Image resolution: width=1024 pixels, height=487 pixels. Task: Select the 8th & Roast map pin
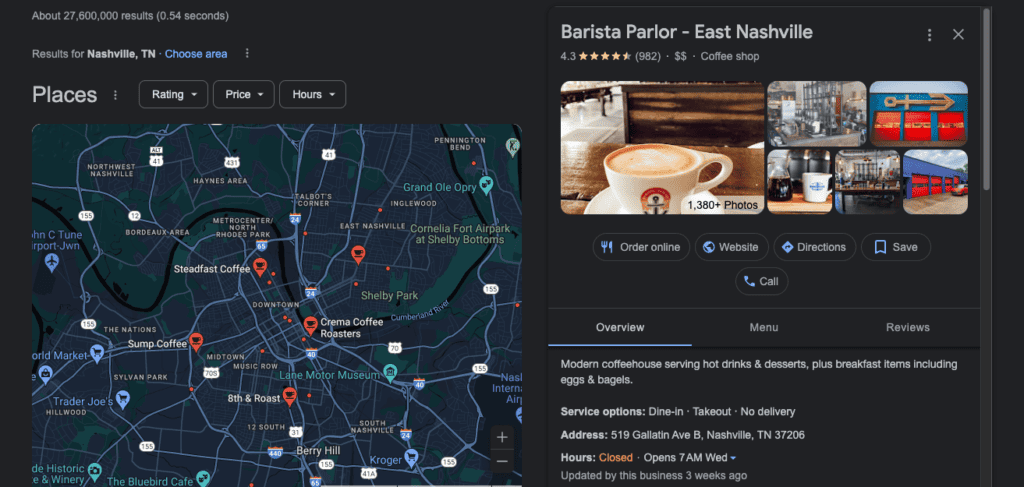click(x=289, y=396)
